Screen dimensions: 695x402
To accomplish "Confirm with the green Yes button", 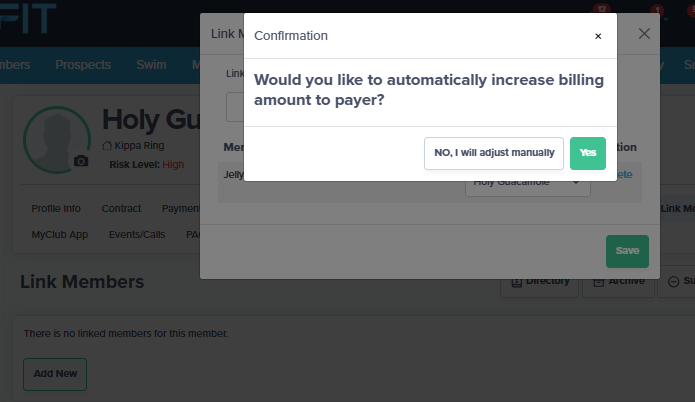I will pyautogui.click(x=588, y=153).
